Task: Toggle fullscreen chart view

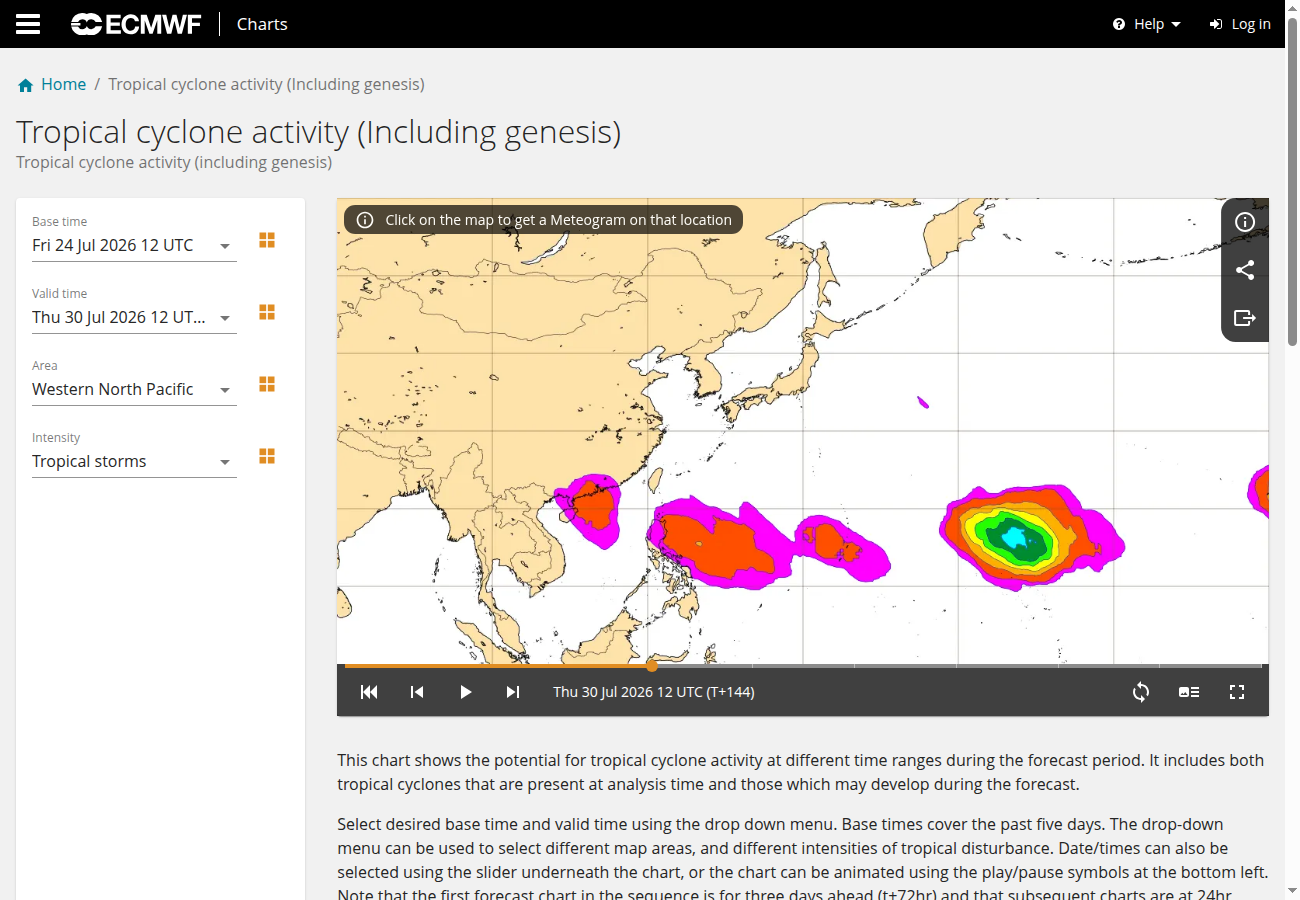Action: pyautogui.click(x=1237, y=692)
